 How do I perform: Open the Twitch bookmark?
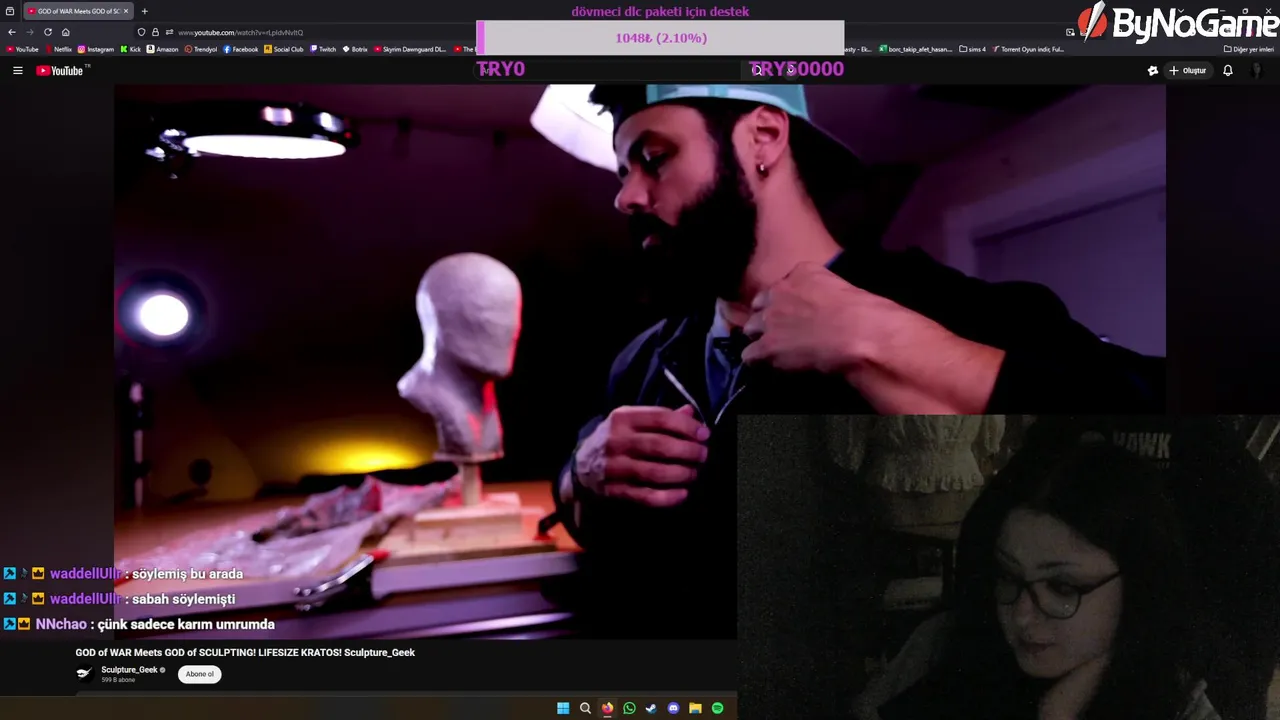point(323,49)
